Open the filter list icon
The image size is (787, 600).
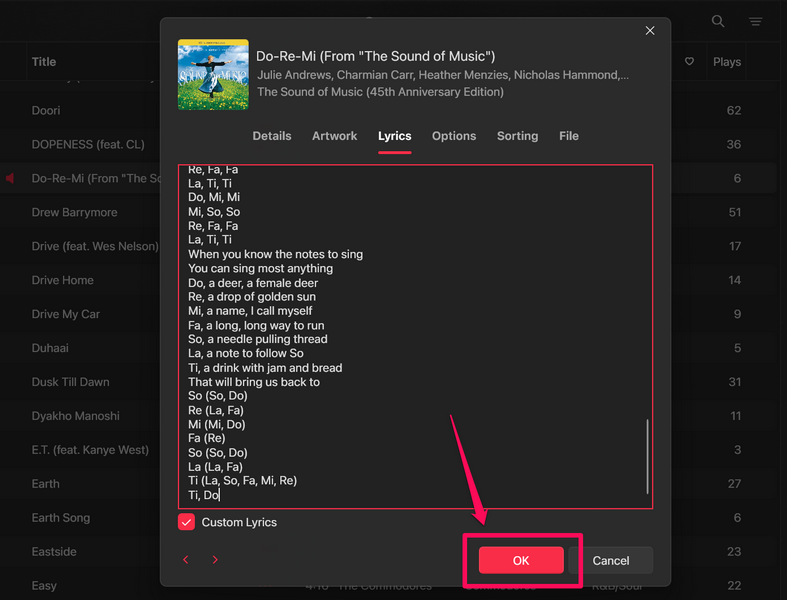(756, 21)
